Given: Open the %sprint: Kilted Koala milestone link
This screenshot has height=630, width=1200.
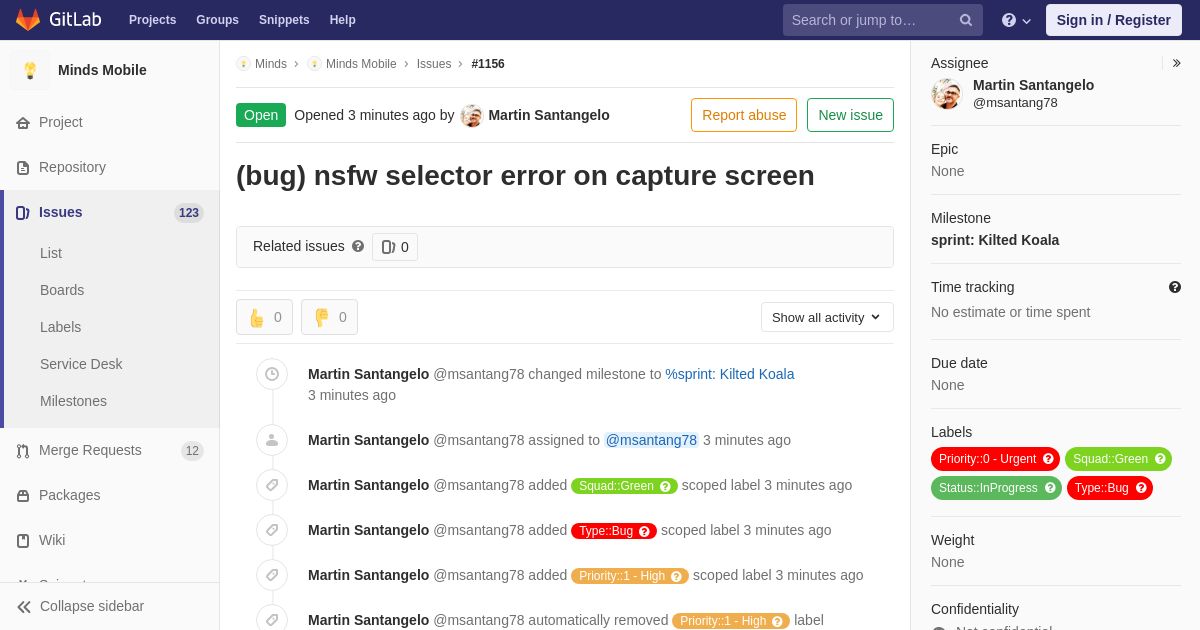Looking at the screenshot, I should pyautogui.click(x=730, y=374).
